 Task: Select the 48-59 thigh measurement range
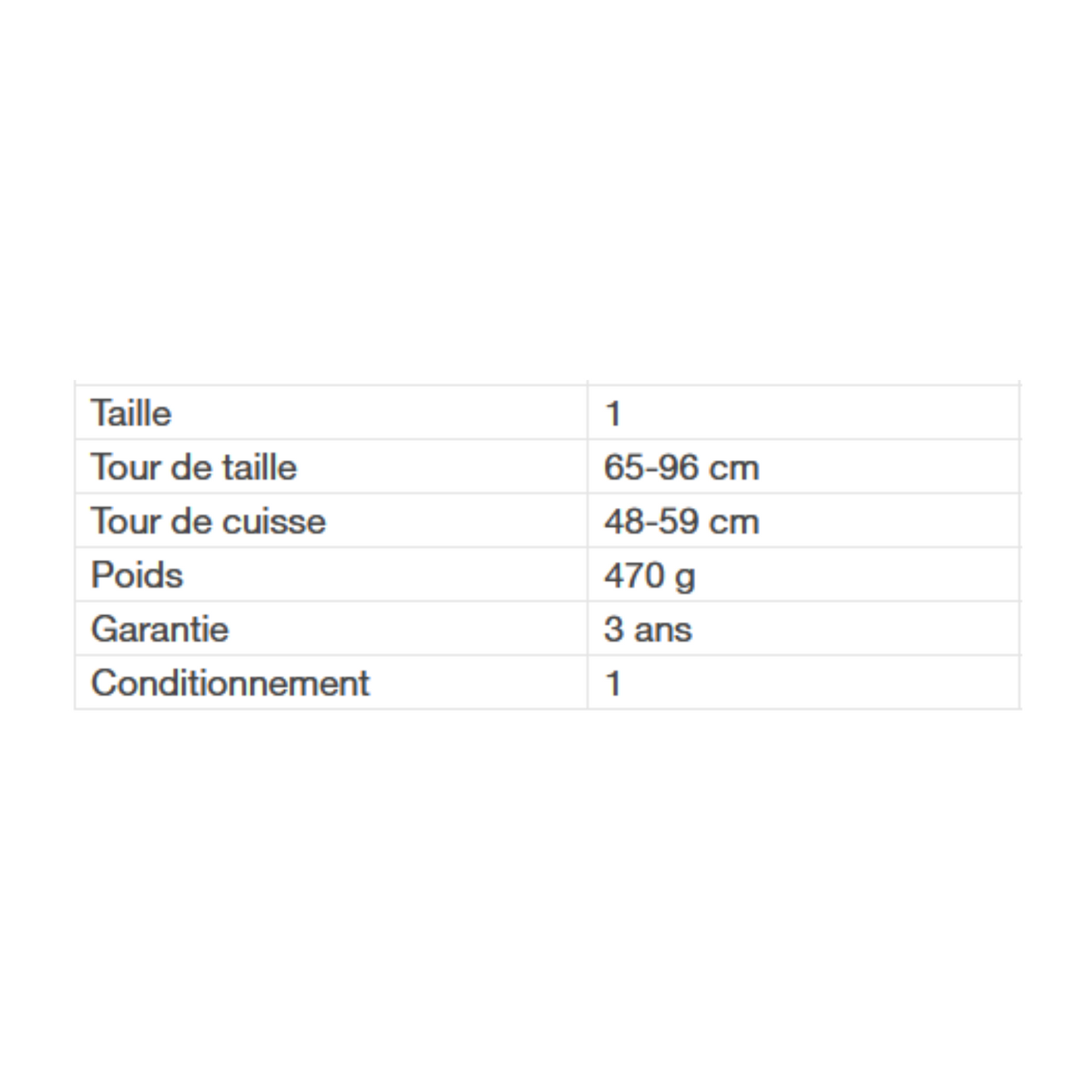coord(650,521)
